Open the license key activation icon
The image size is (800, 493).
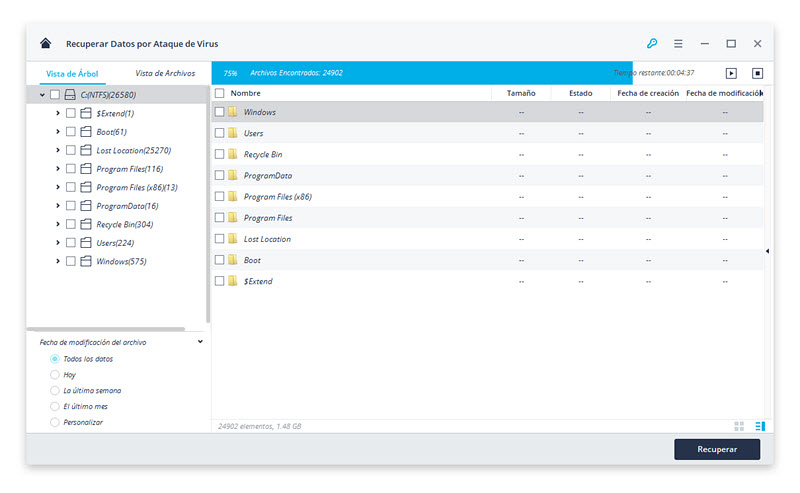(652, 43)
